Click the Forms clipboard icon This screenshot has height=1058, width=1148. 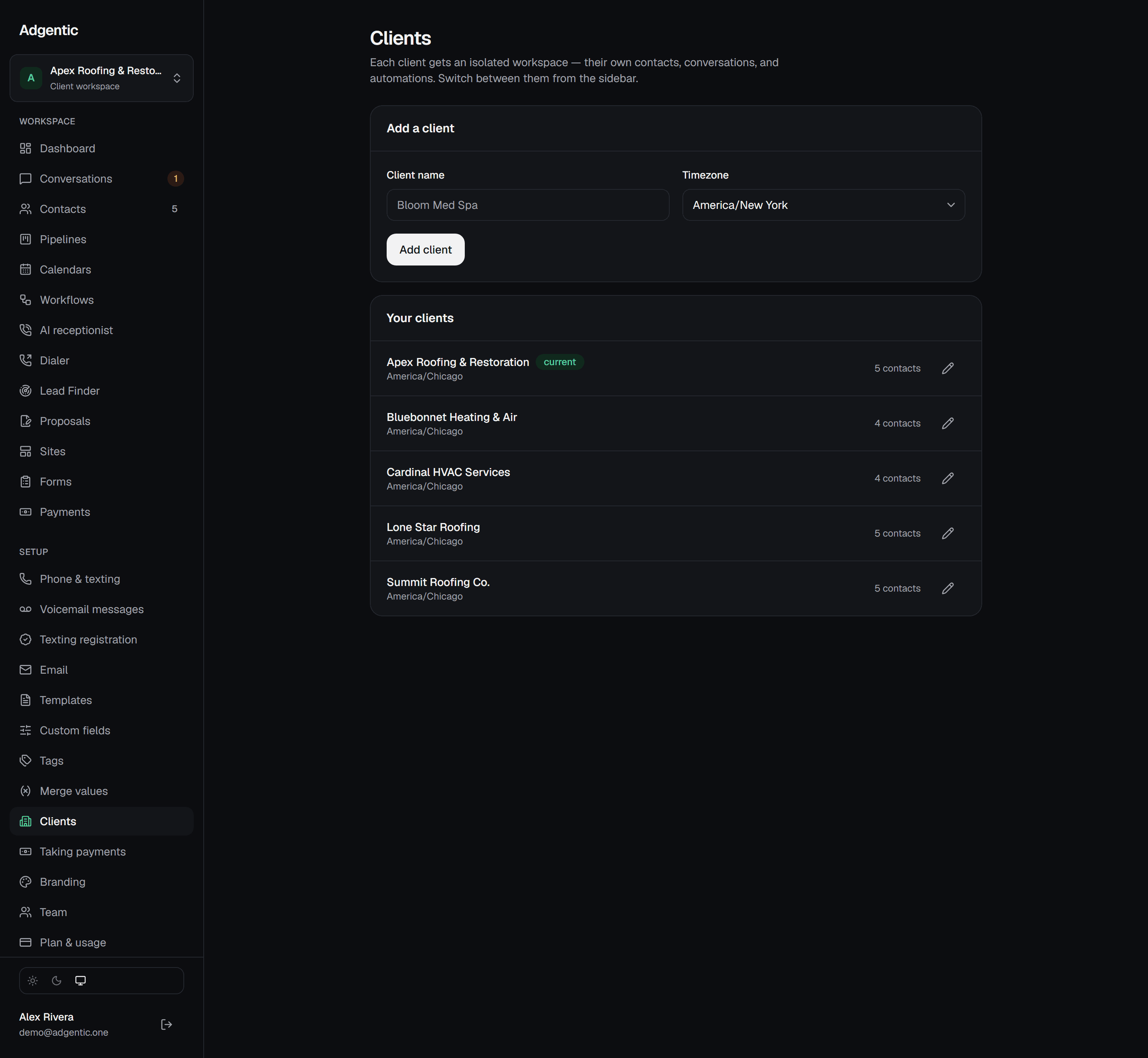click(x=26, y=482)
